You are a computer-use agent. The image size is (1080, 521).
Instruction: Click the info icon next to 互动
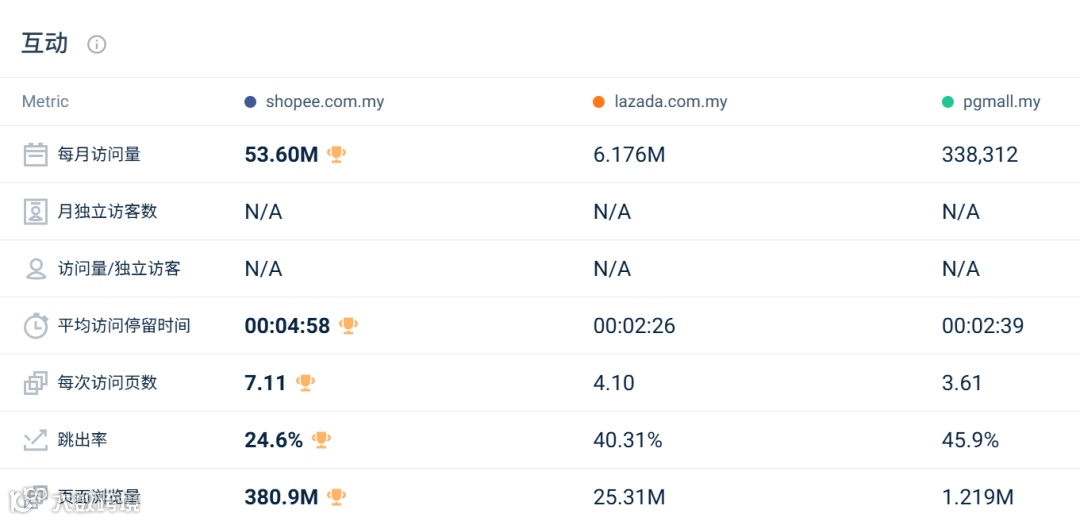(97, 44)
